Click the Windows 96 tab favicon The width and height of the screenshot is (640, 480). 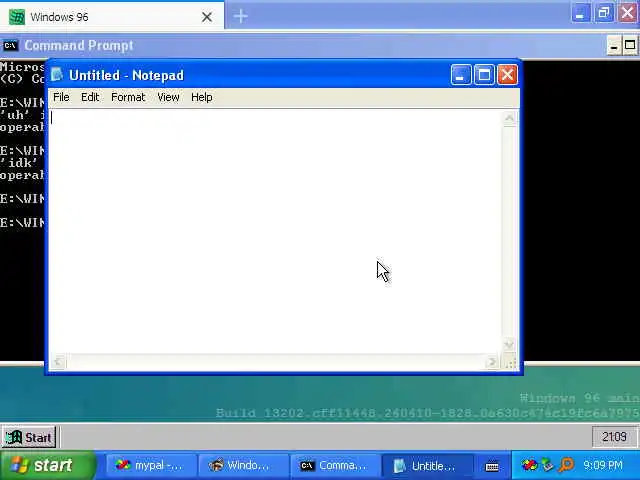[x=17, y=17]
